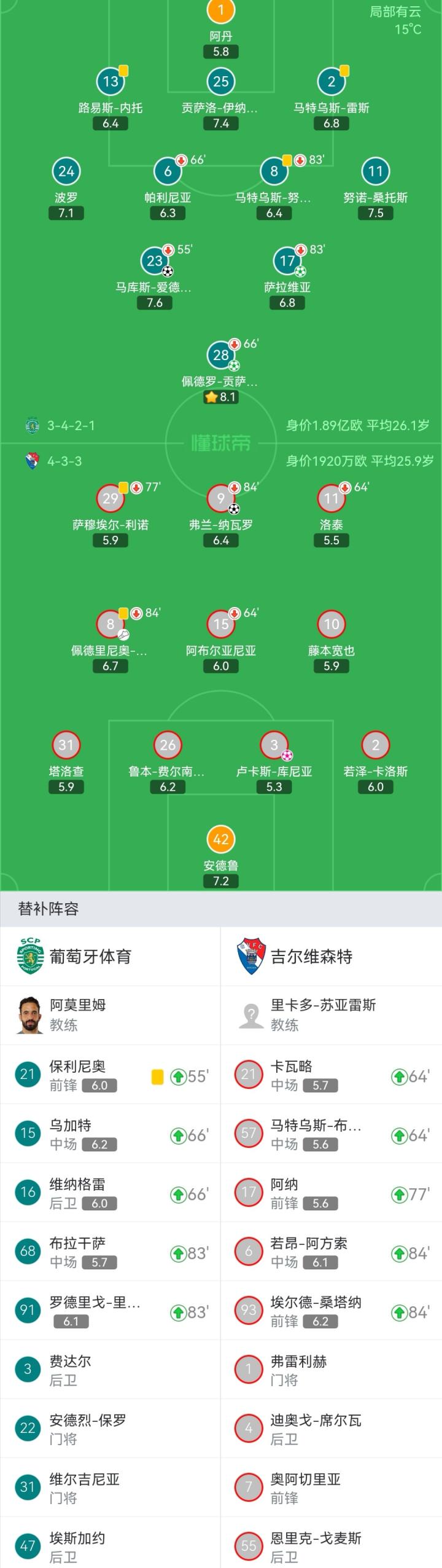Tap the 4-3-3 formation label
Image resolution: width=442 pixels, height=1568 pixels.
point(64,461)
